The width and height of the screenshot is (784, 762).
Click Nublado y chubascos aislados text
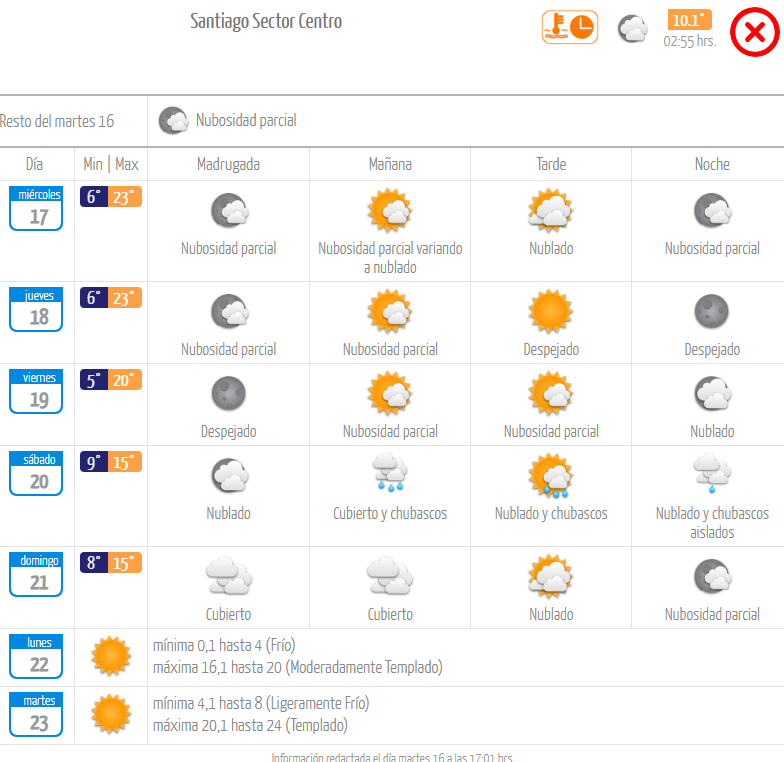click(712, 523)
